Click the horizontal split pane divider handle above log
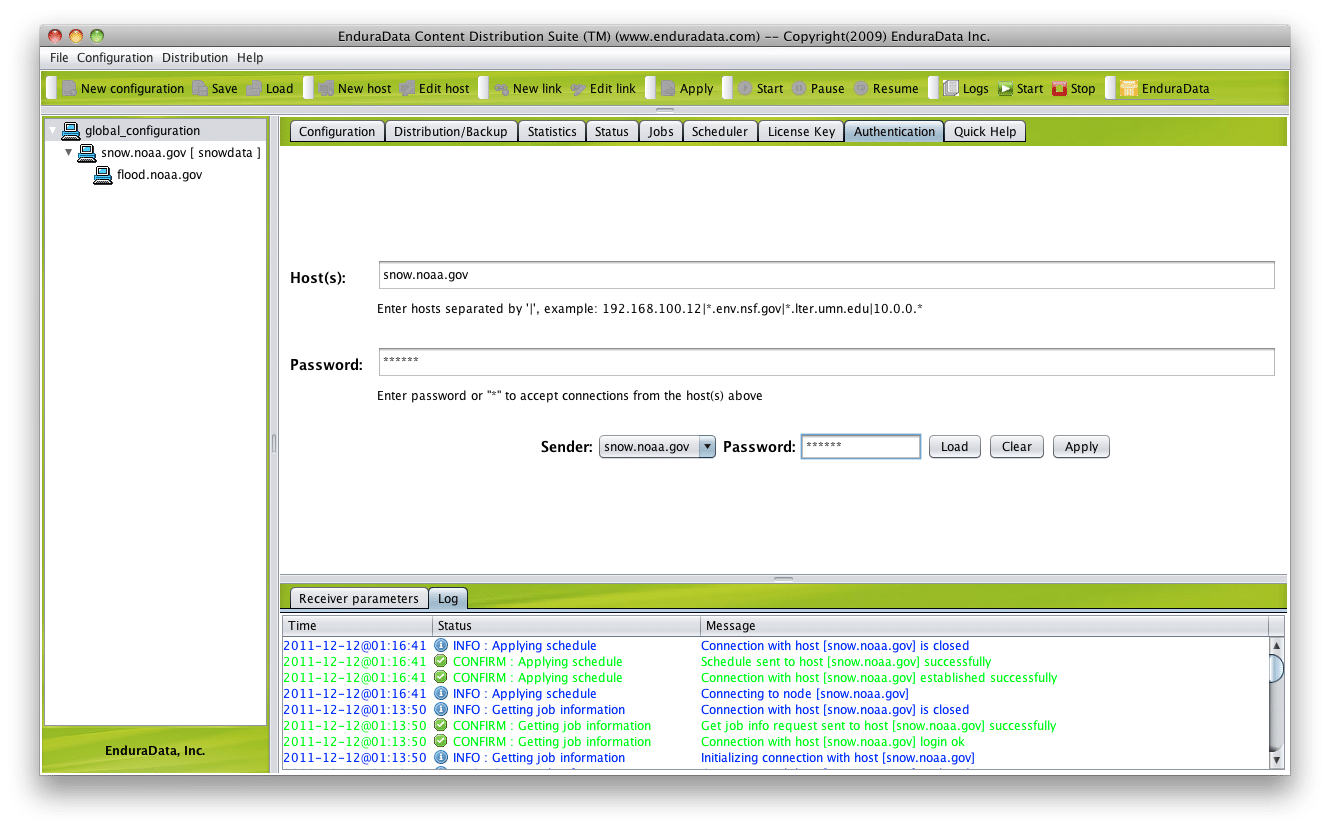This screenshot has width=1330, height=830. [x=784, y=579]
